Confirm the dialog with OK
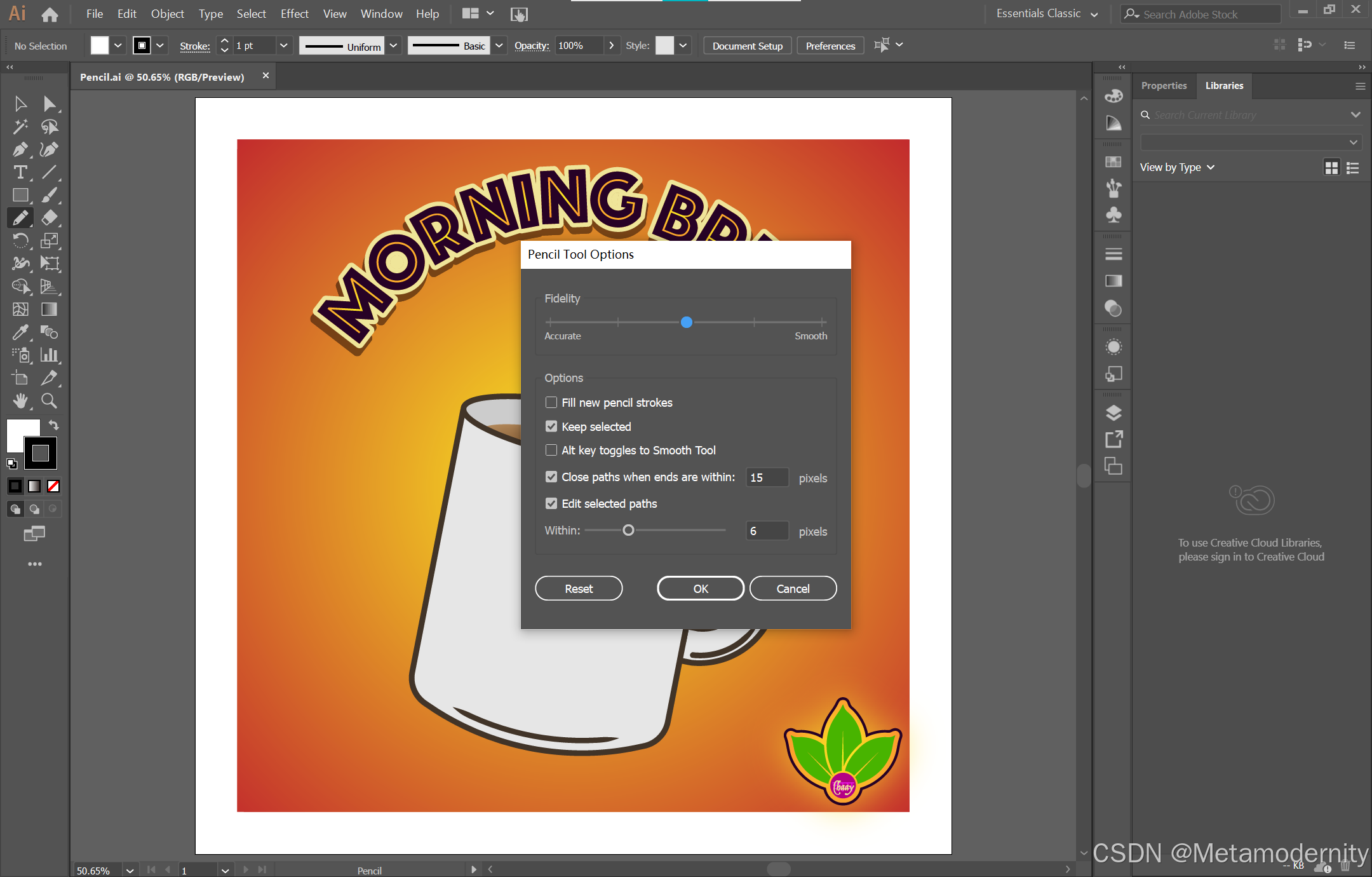The image size is (1372, 877). [x=700, y=589]
